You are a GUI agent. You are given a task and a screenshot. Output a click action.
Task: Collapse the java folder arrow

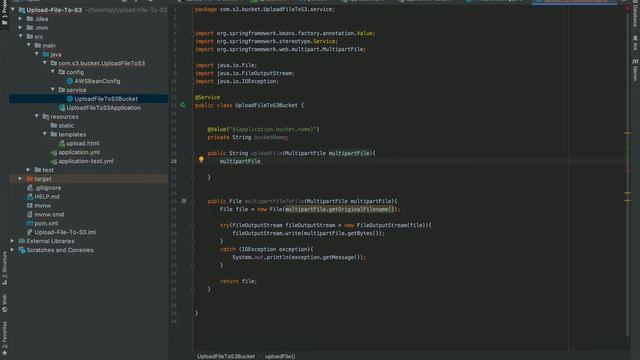[37, 54]
